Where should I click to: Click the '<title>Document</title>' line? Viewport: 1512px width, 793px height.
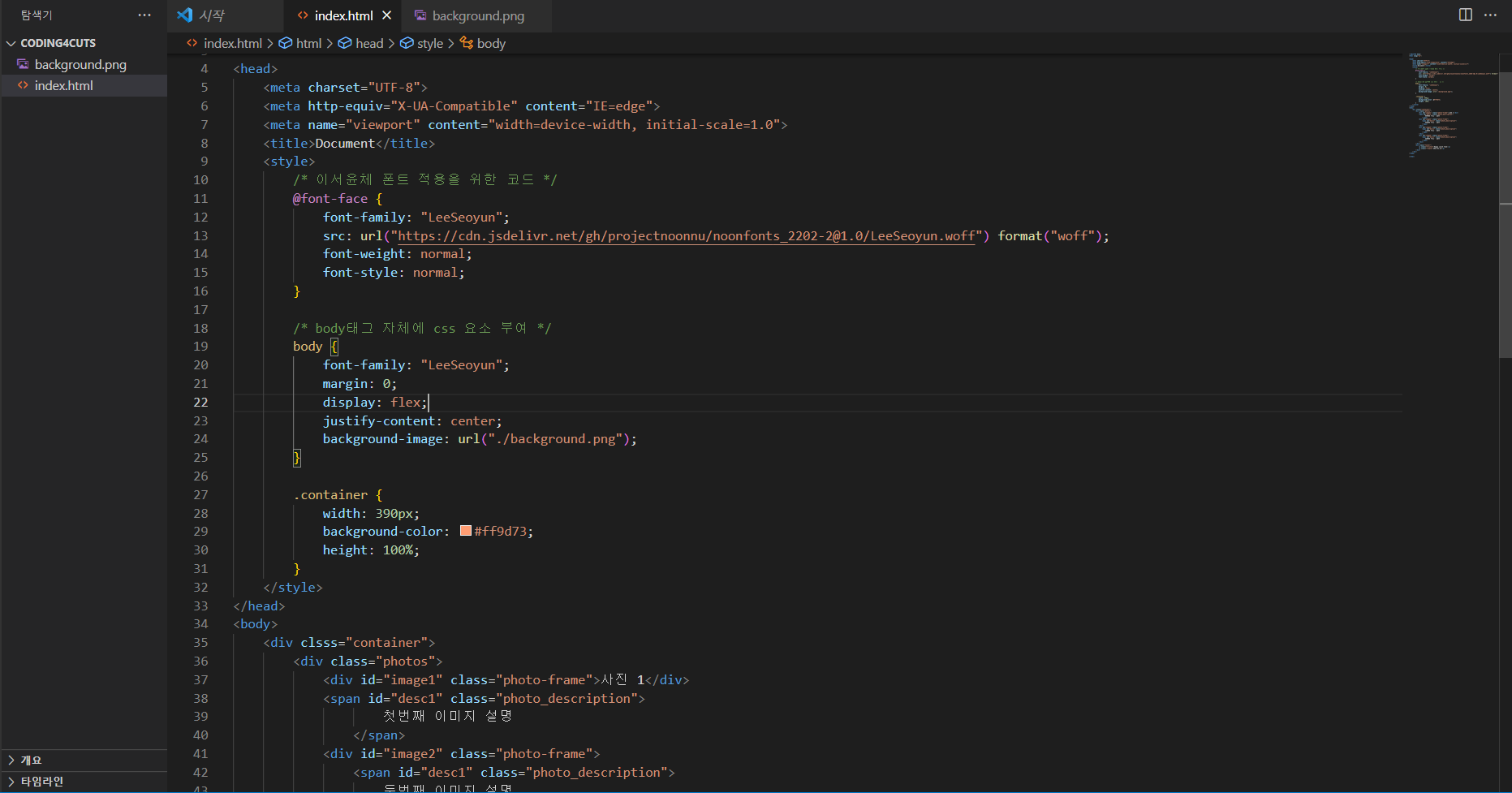pos(349,144)
